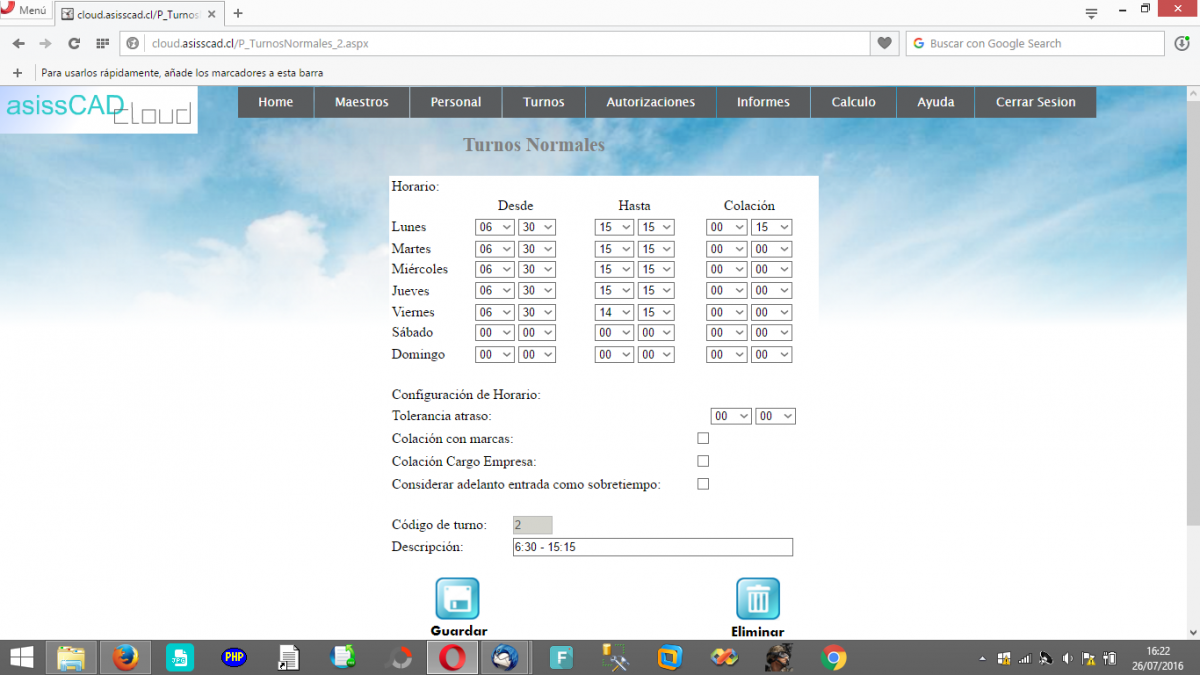1200x675 pixels.
Task: Open the Calculo menu
Action: pos(854,103)
